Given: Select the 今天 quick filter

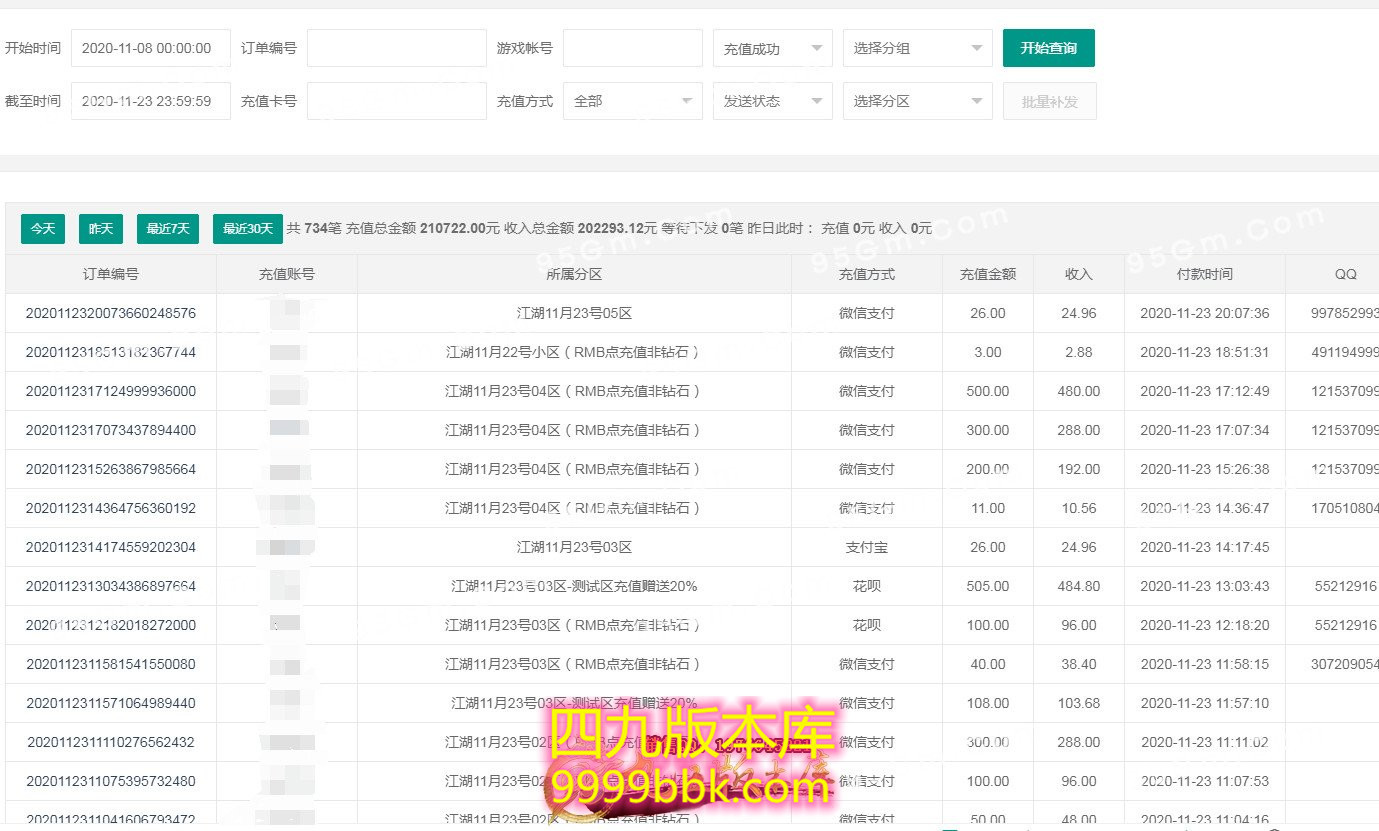Looking at the screenshot, I should tap(42, 229).
